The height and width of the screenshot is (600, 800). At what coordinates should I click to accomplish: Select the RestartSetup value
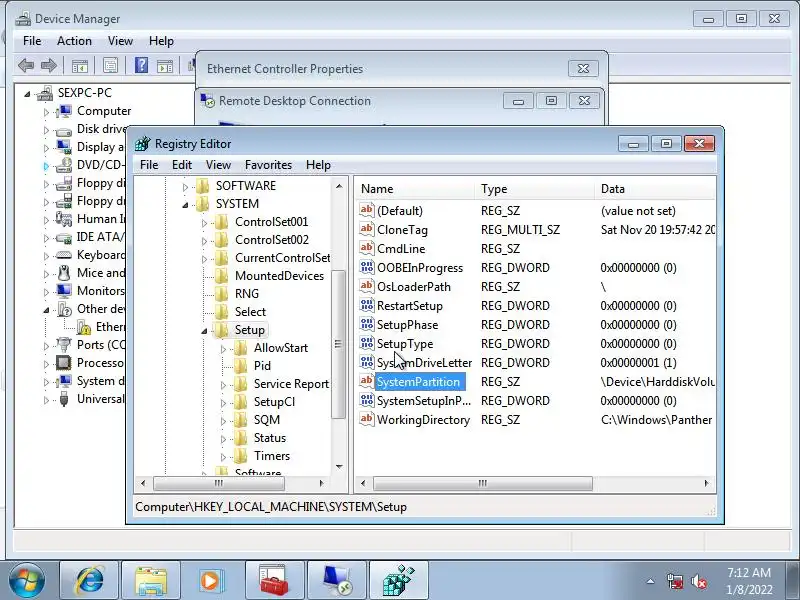[410, 306]
